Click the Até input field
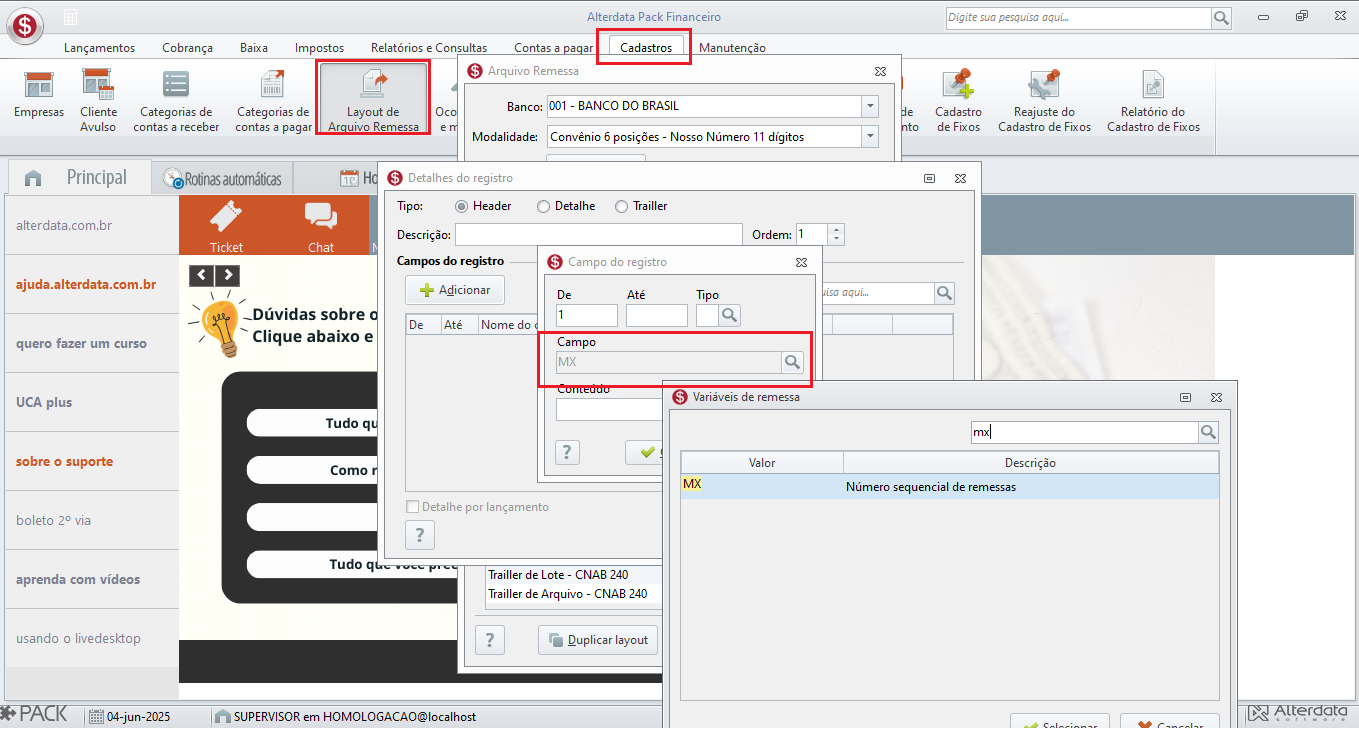 coord(657,315)
